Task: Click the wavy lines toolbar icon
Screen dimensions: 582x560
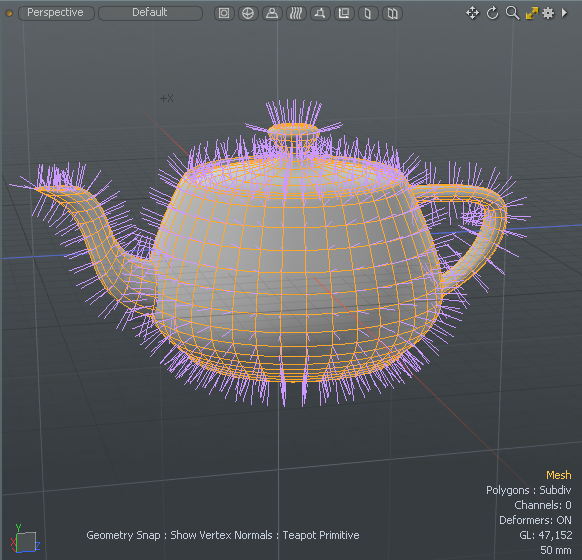Action: 296,13
